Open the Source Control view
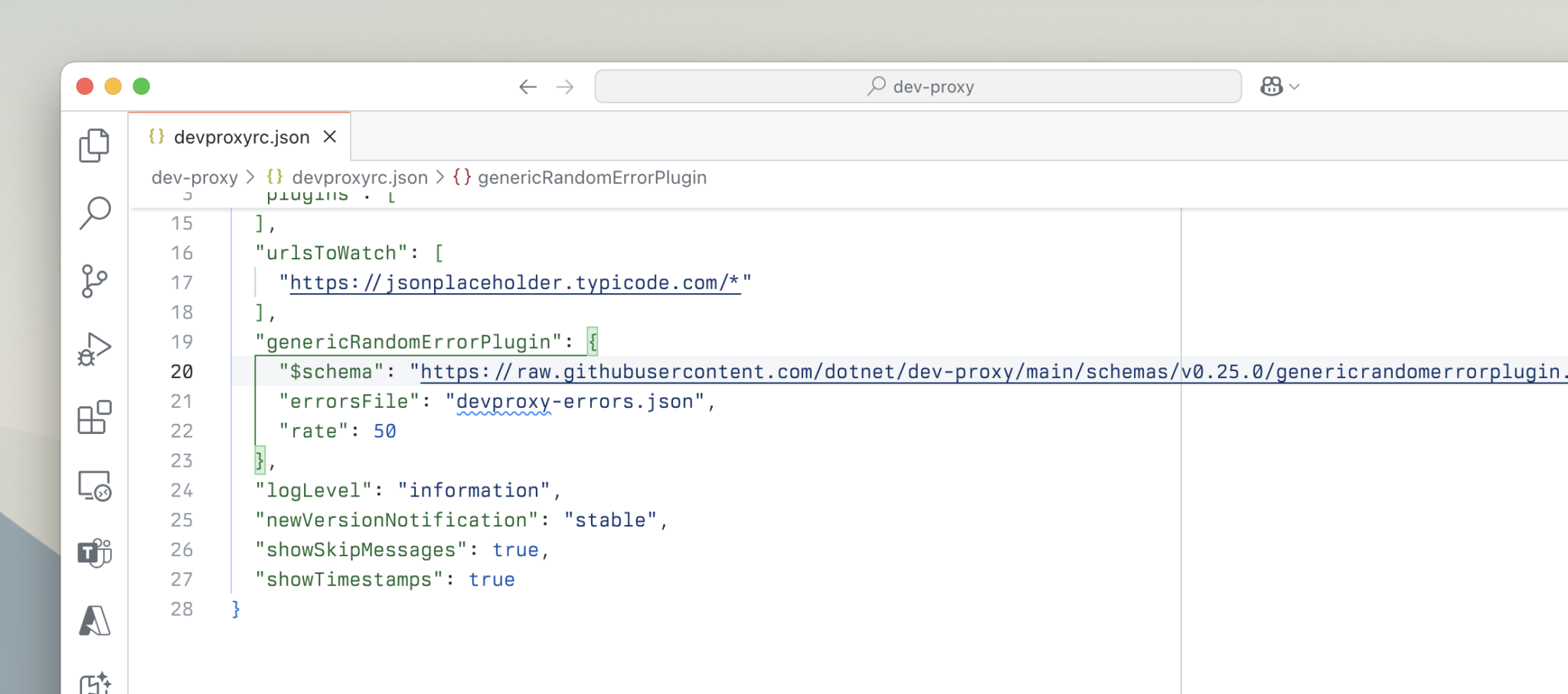Image resolution: width=1568 pixels, height=694 pixels. tap(95, 282)
